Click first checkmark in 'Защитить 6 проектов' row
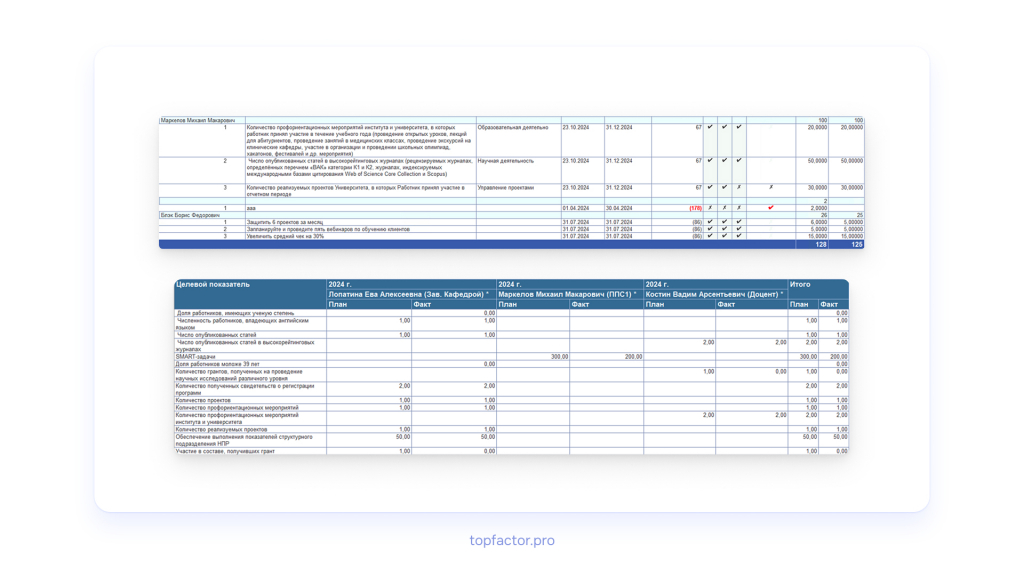 [x=710, y=222]
